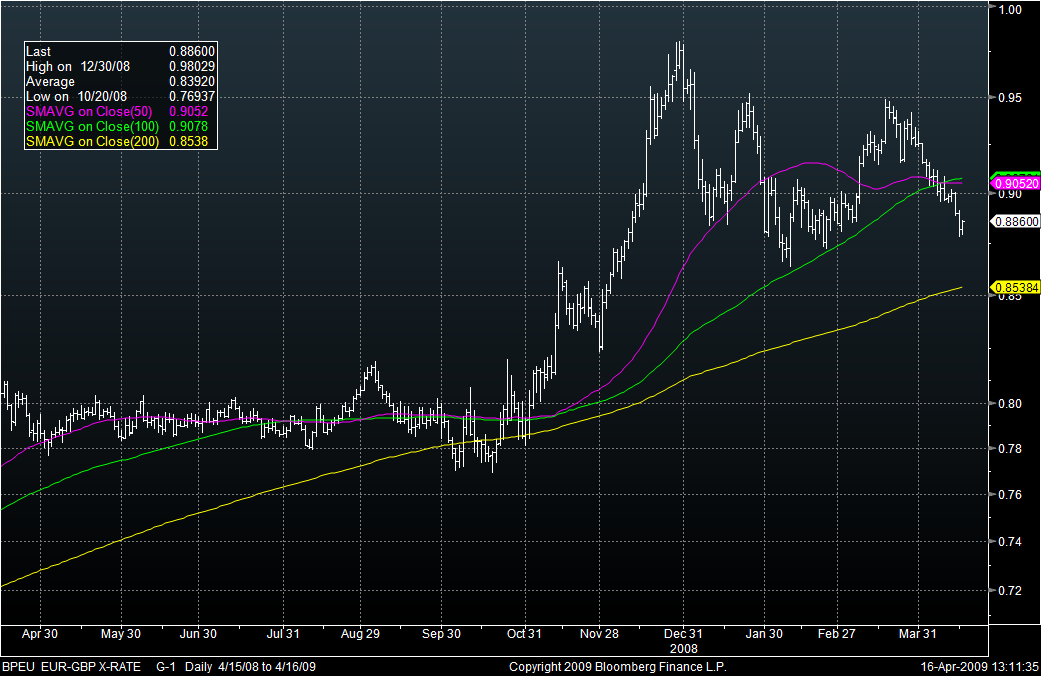
Task: Click the 1.00 price axis label
Action: [x=1010, y=9]
